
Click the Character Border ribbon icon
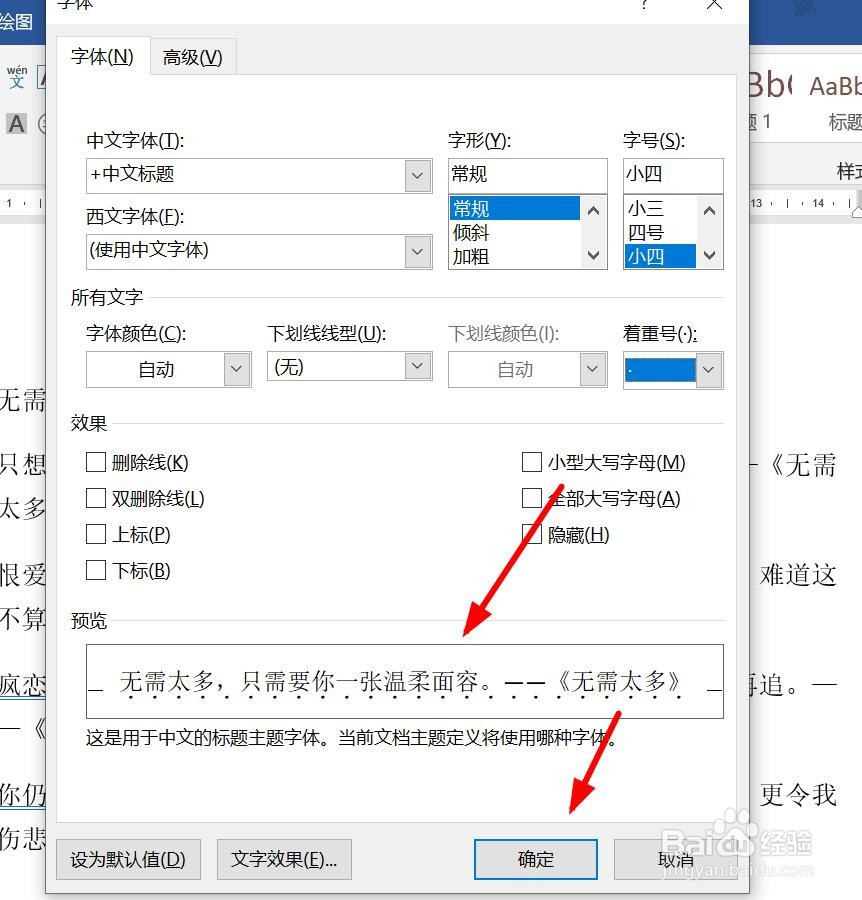(40, 77)
